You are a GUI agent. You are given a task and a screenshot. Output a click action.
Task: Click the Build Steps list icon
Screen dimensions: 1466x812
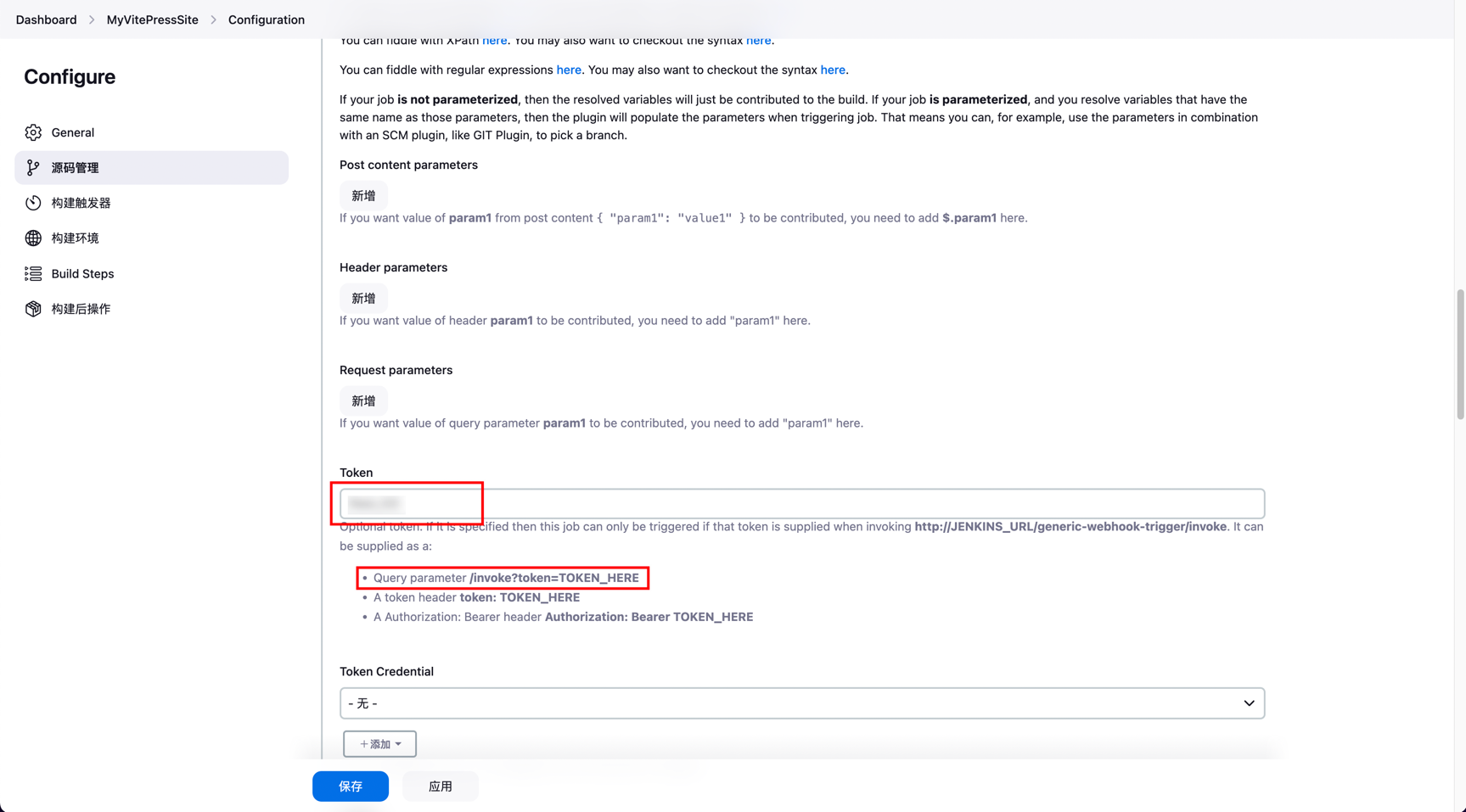[x=33, y=274]
